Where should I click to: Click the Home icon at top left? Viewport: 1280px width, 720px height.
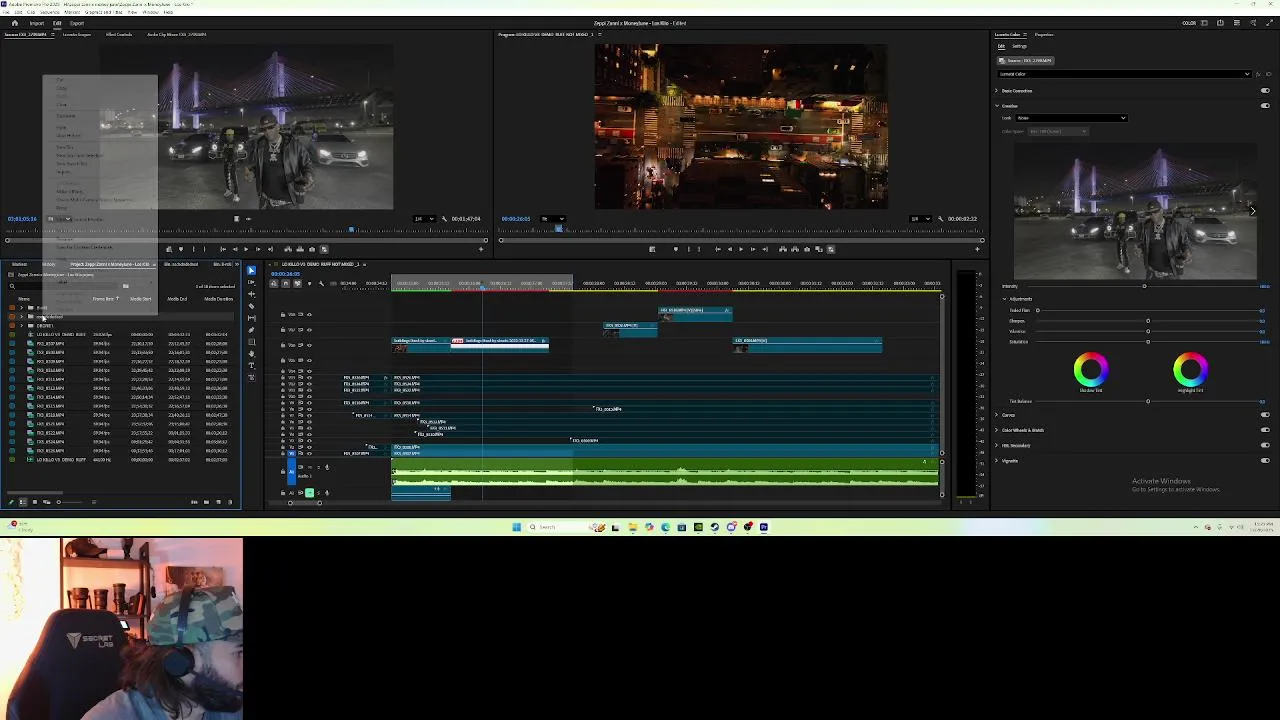point(14,23)
